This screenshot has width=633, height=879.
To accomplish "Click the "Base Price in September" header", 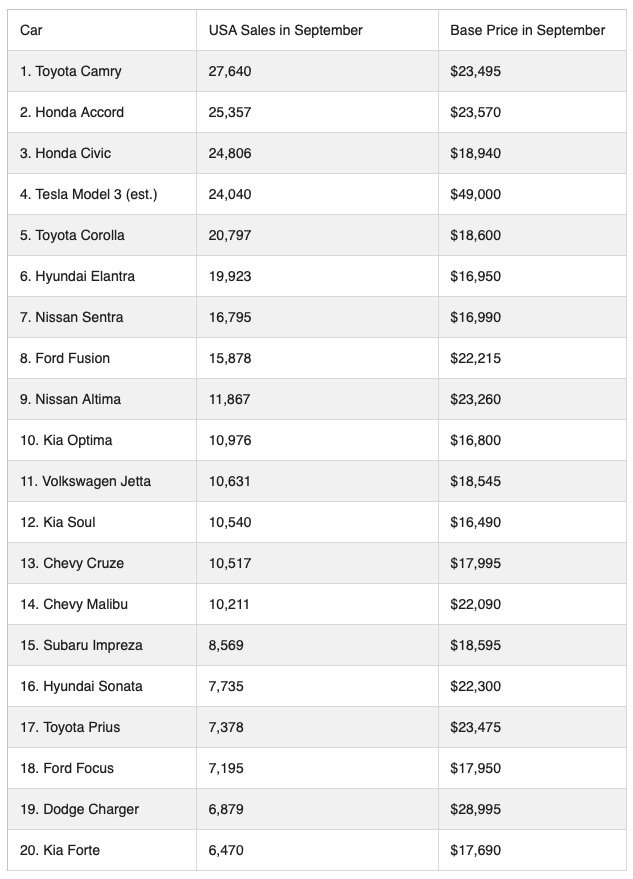I will pos(527,30).
